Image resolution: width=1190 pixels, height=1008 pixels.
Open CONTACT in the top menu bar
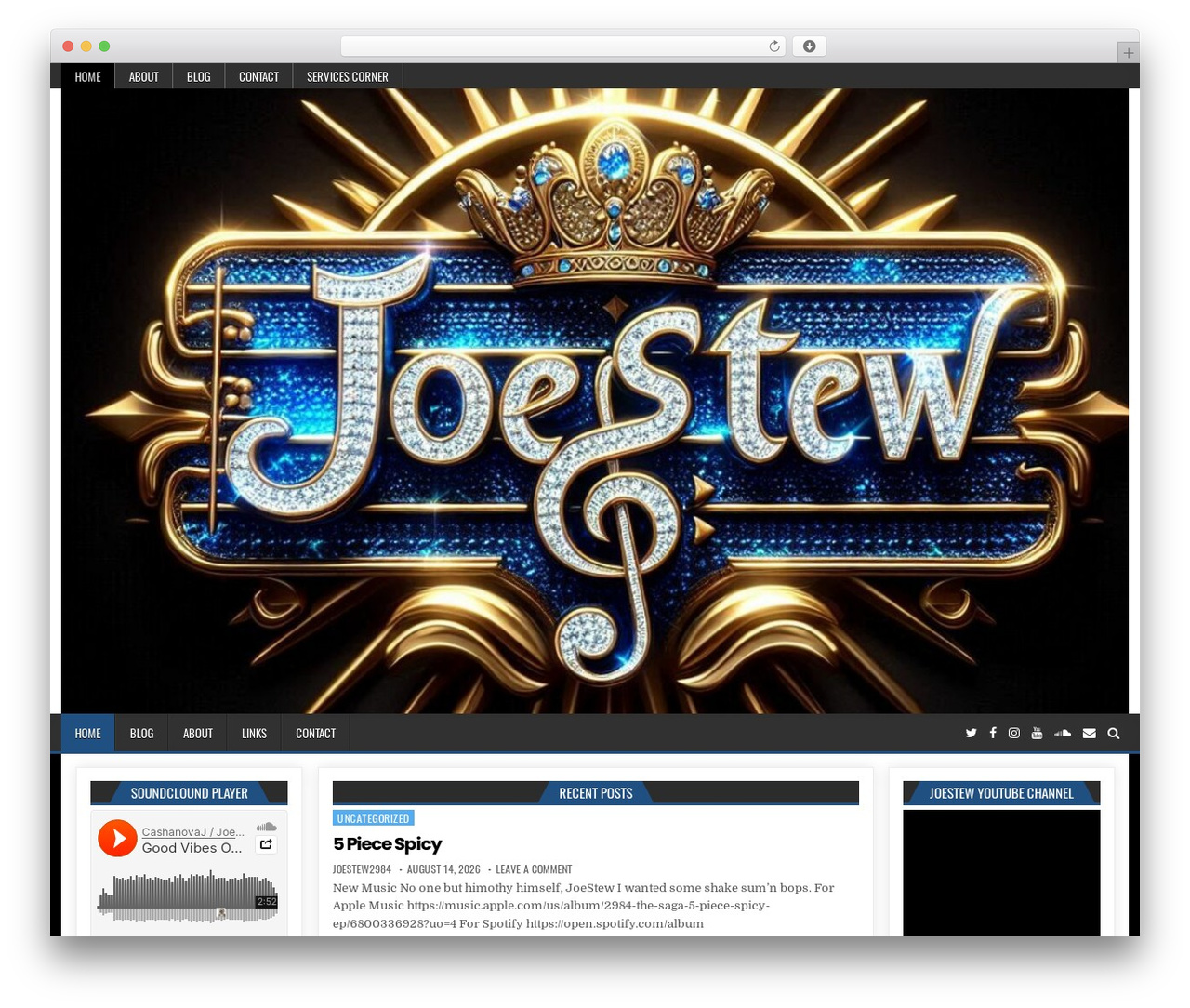click(x=258, y=76)
